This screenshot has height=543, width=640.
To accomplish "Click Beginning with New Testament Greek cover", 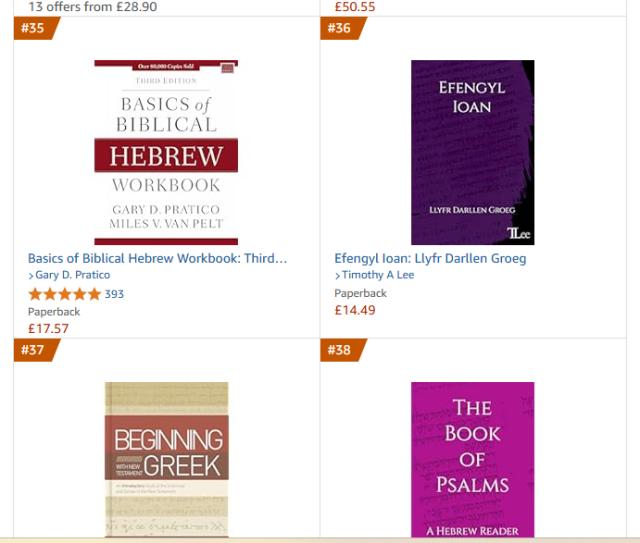I will [x=166, y=460].
